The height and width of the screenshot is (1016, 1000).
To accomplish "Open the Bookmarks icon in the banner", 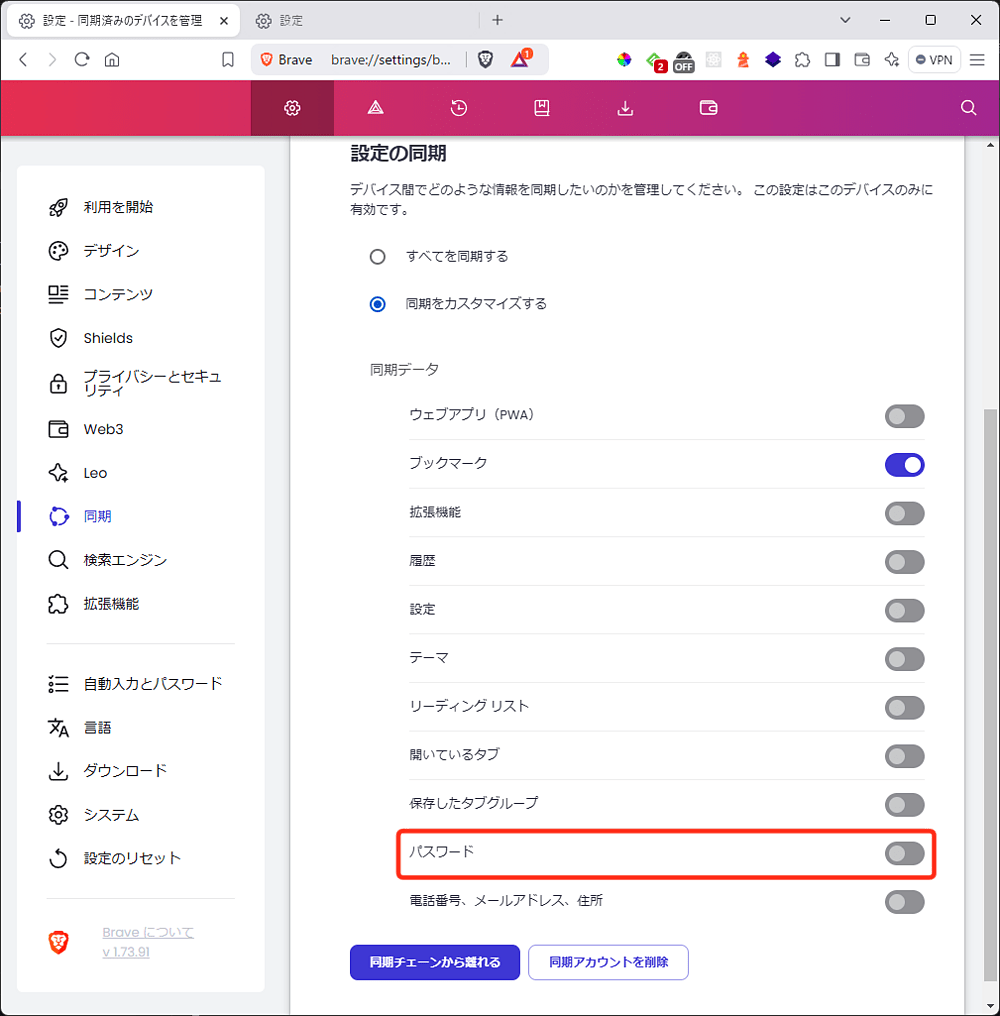I will [541, 108].
